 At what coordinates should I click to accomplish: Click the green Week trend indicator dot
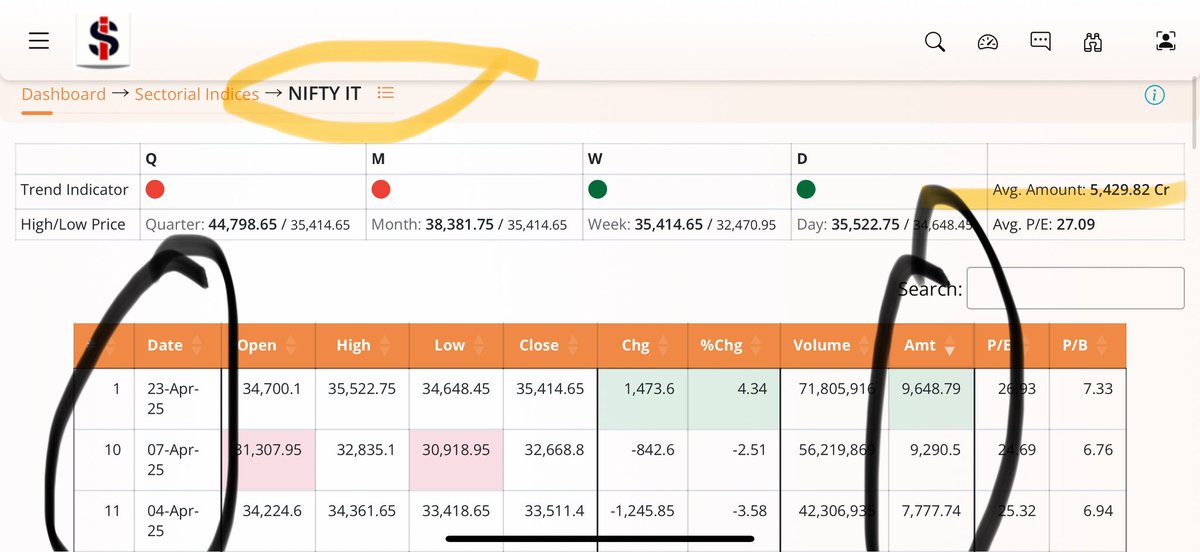[597, 189]
